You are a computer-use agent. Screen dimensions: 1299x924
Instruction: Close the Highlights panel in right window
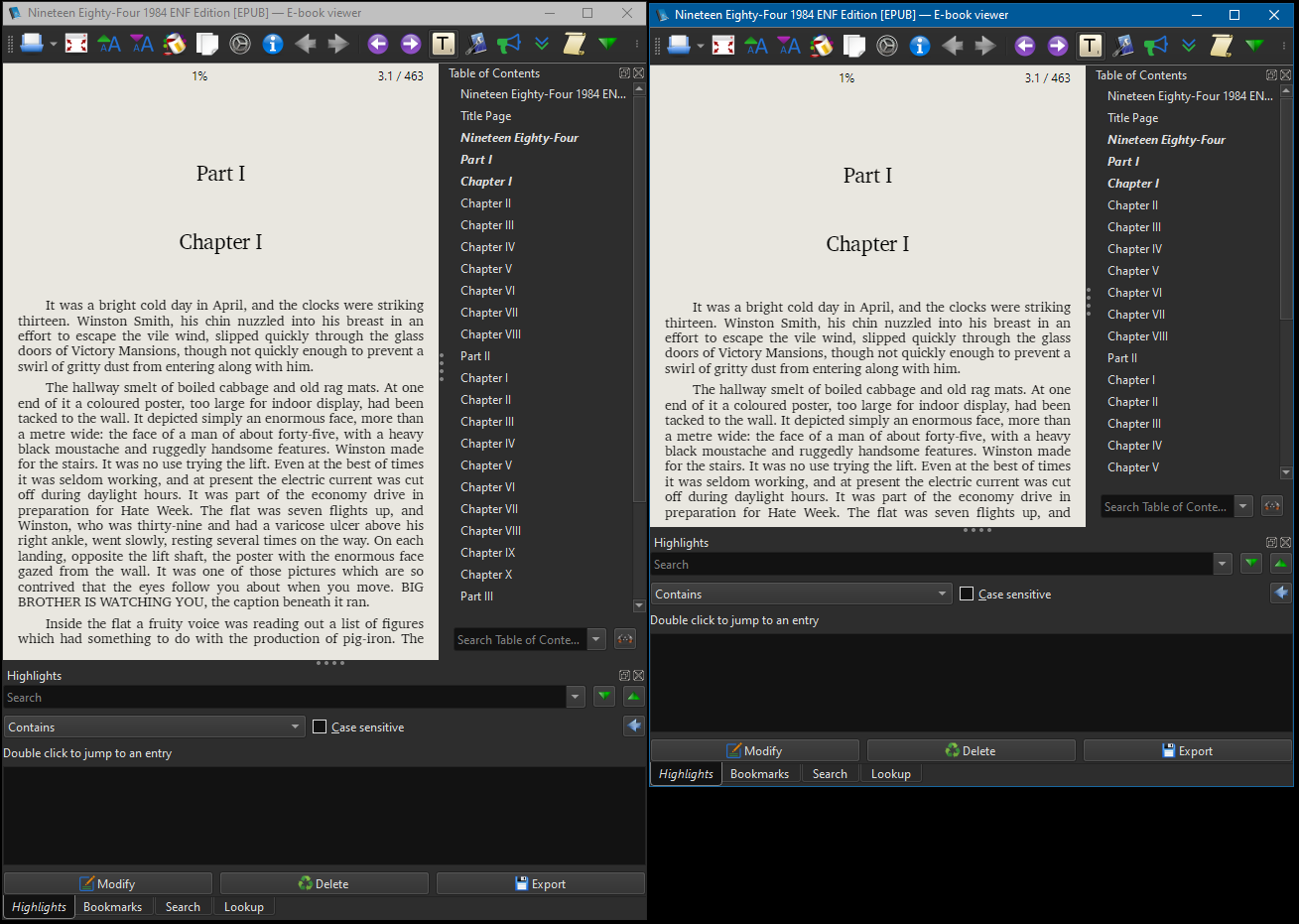coord(1286,542)
